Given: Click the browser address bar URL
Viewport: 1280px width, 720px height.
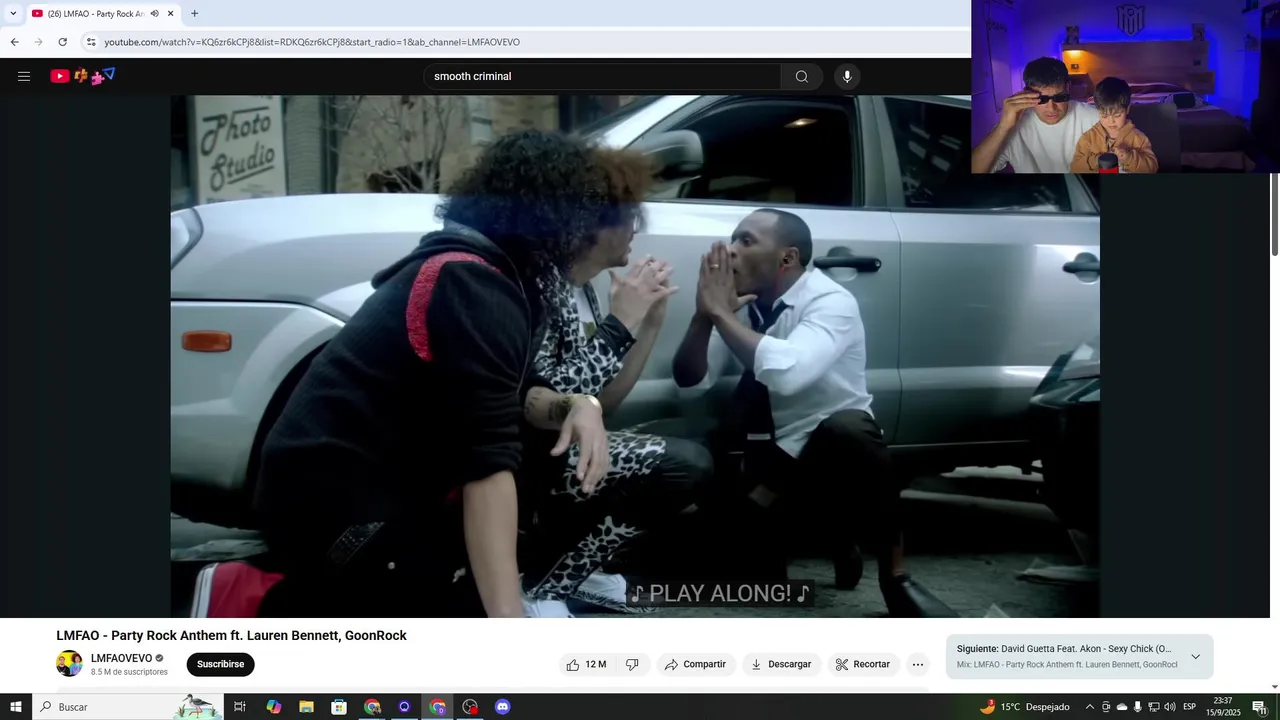Looking at the screenshot, I should [x=312, y=42].
